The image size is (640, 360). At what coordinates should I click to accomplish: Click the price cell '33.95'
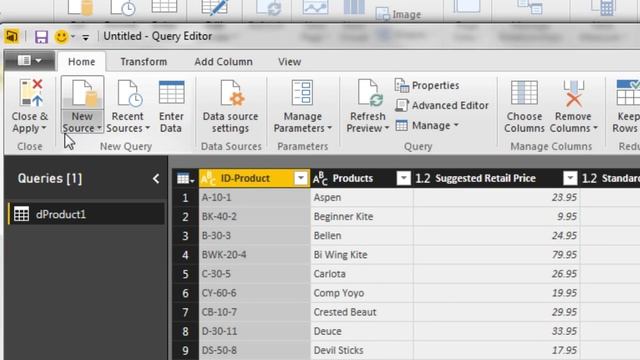pyautogui.click(x=496, y=331)
